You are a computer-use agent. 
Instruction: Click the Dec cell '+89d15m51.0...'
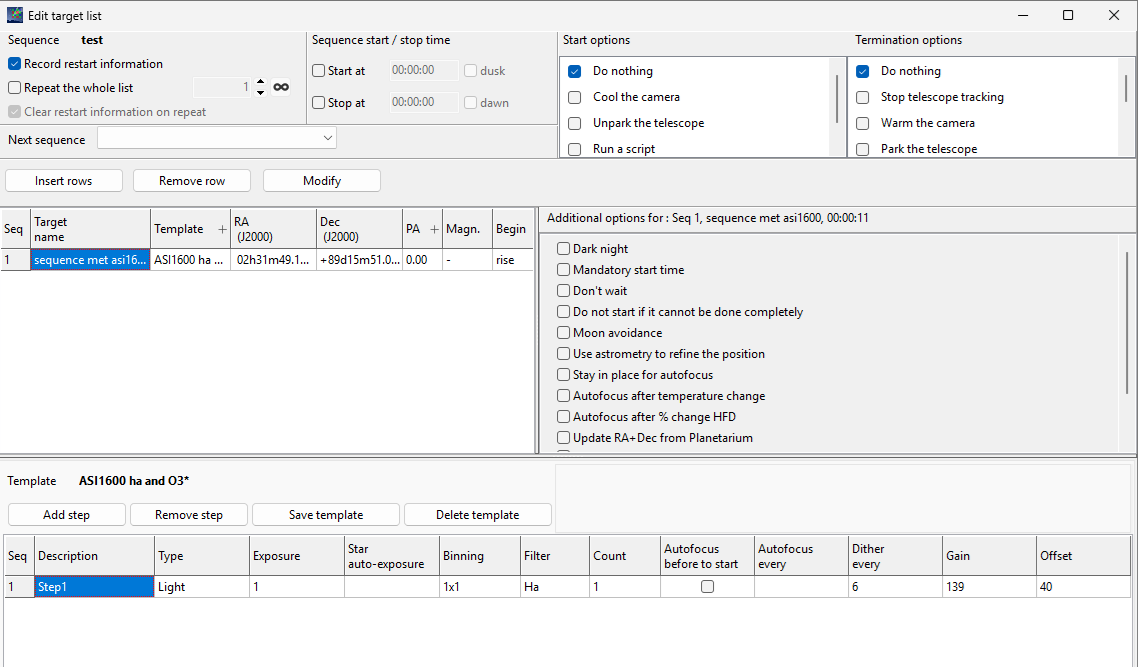click(x=360, y=260)
